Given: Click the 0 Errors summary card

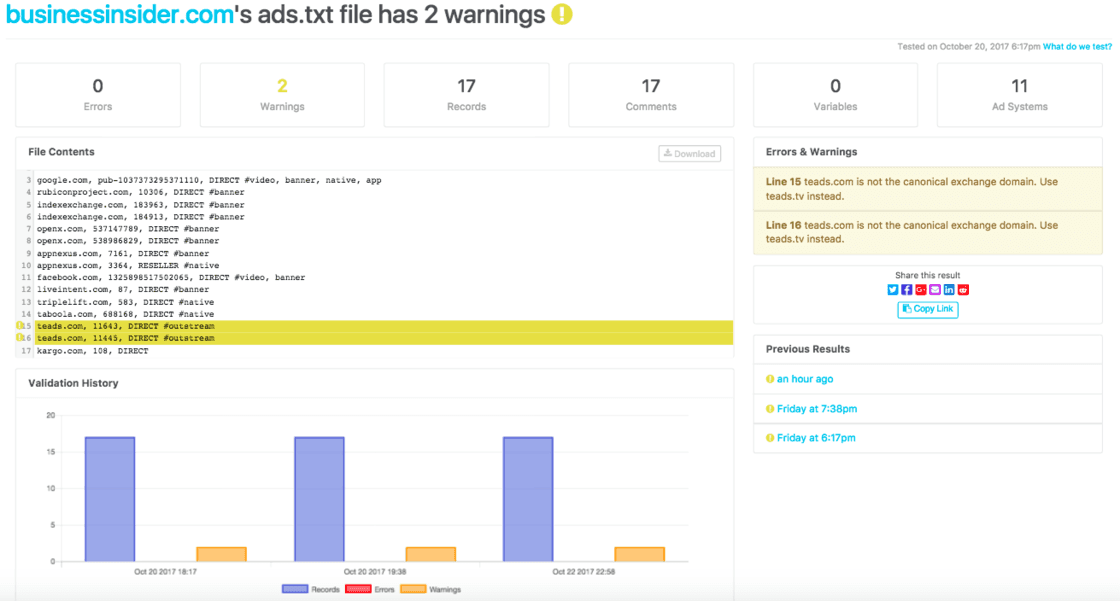Looking at the screenshot, I should point(98,95).
